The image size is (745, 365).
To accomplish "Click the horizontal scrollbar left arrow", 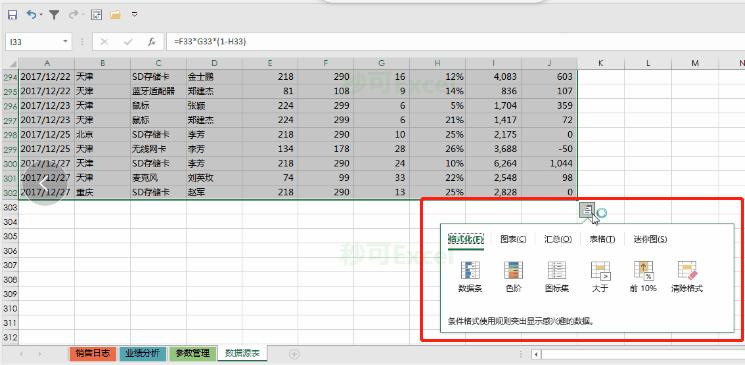I will coord(536,354).
